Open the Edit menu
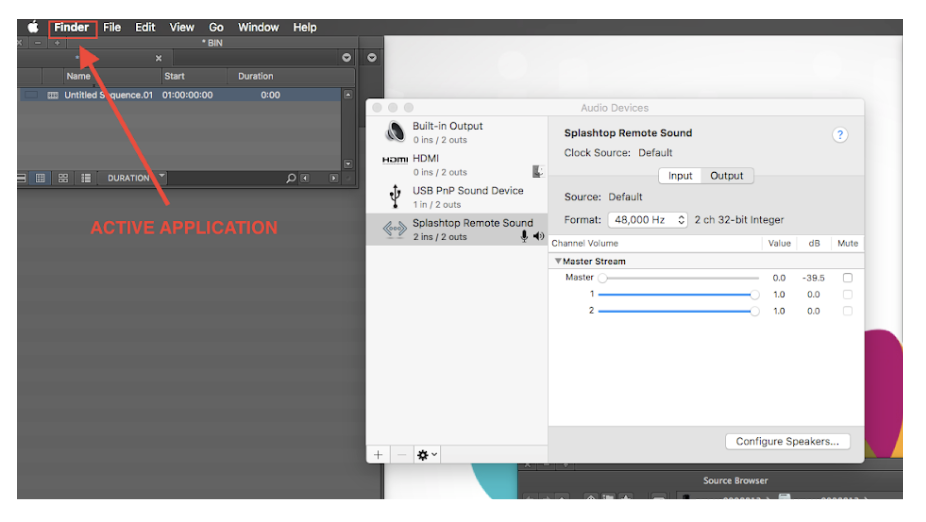Image resolution: width=926 pixels, height=522 pixels. point(145,27)
